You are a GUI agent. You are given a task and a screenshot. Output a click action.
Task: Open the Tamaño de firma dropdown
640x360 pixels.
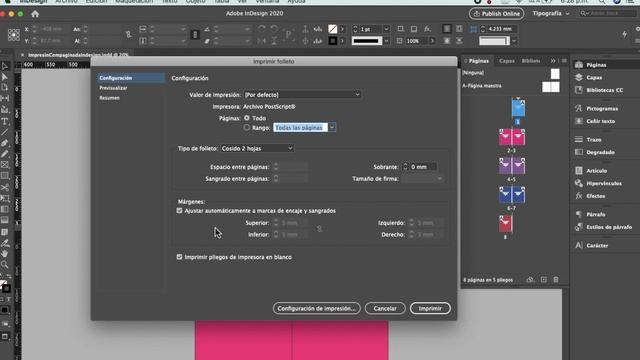422,179
